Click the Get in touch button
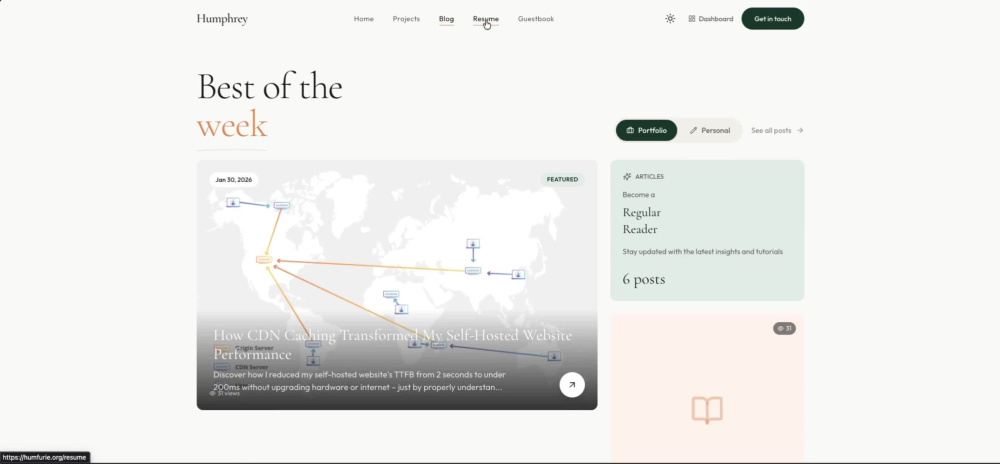This screenshot has height=464, width=1000. coord(772,19)
